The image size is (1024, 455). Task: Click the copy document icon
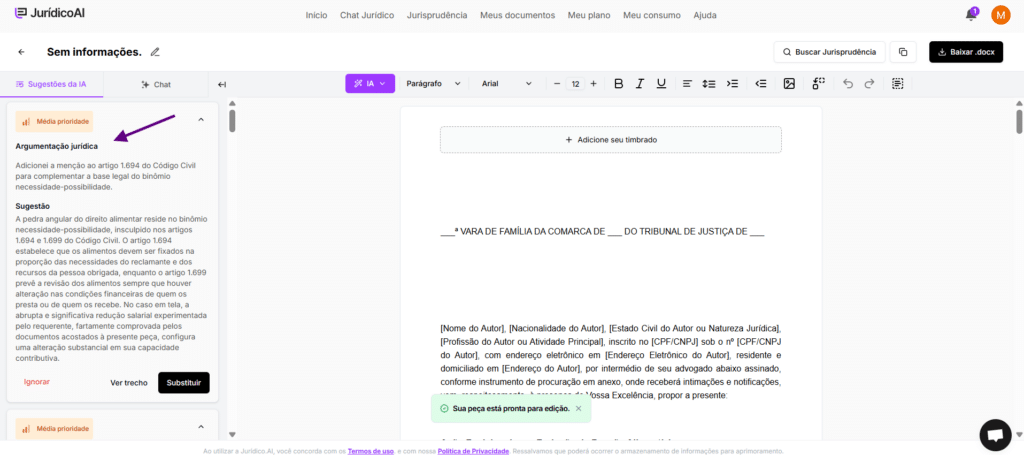pyautogui.click(x=903, y=52)
